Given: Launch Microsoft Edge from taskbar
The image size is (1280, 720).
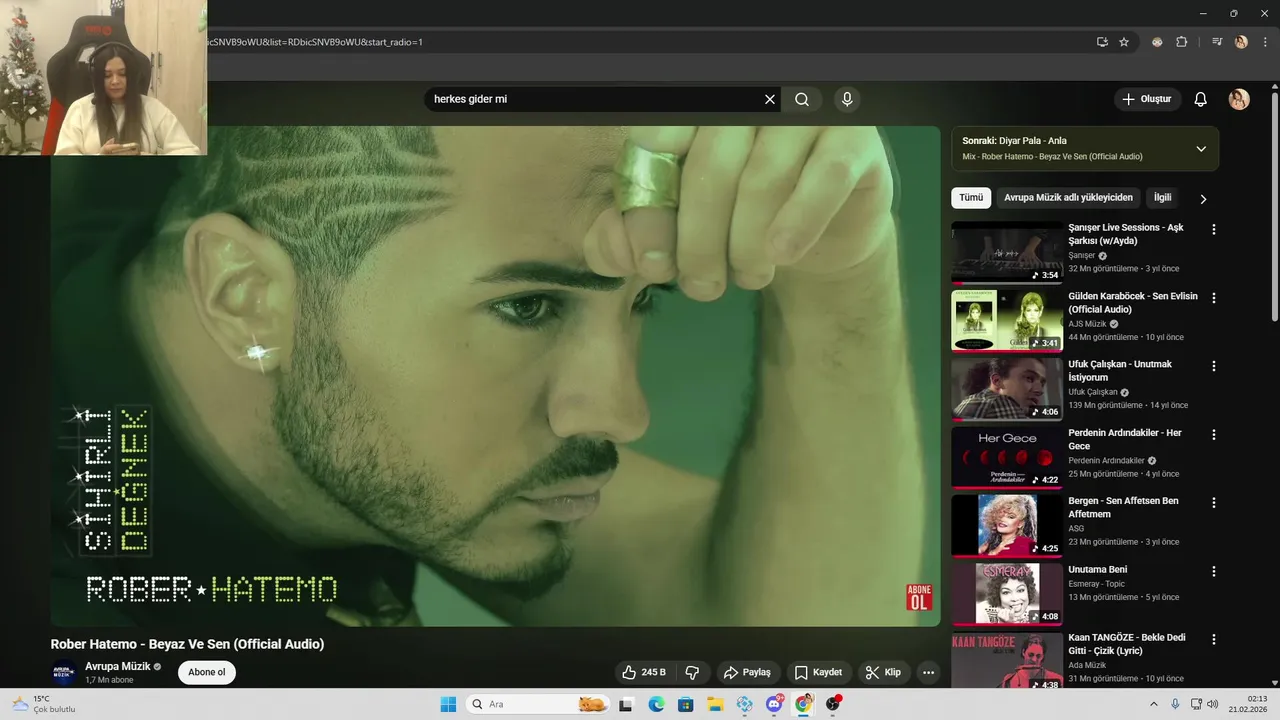Looking at the screenshot, I should (x=656, y=704).
